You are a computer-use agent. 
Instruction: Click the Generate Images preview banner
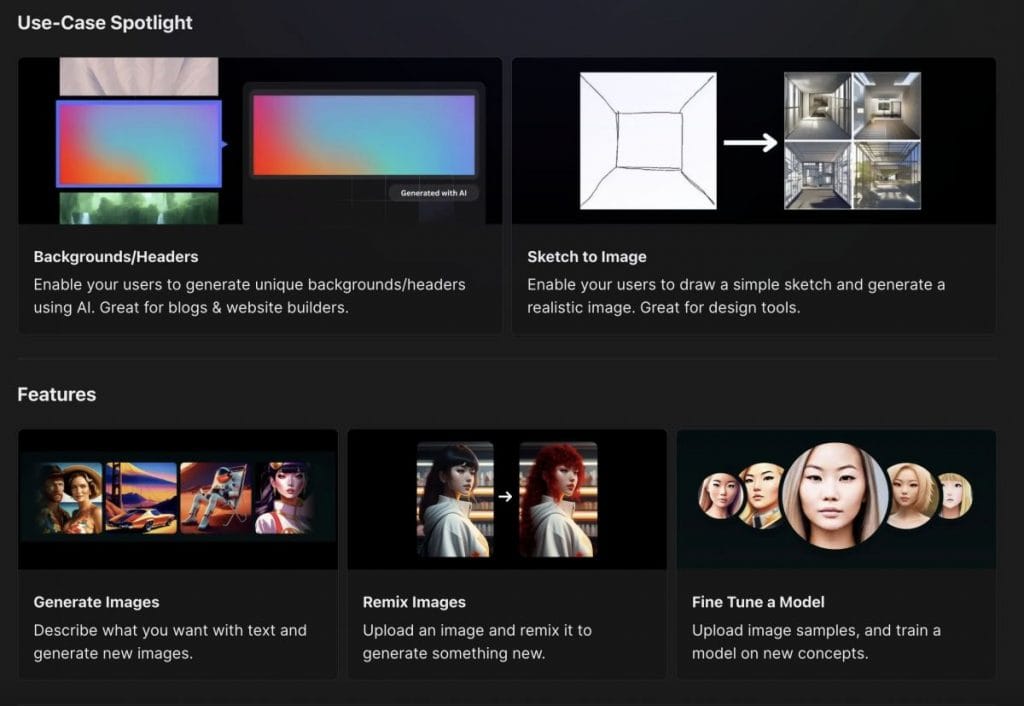[178, 499]
